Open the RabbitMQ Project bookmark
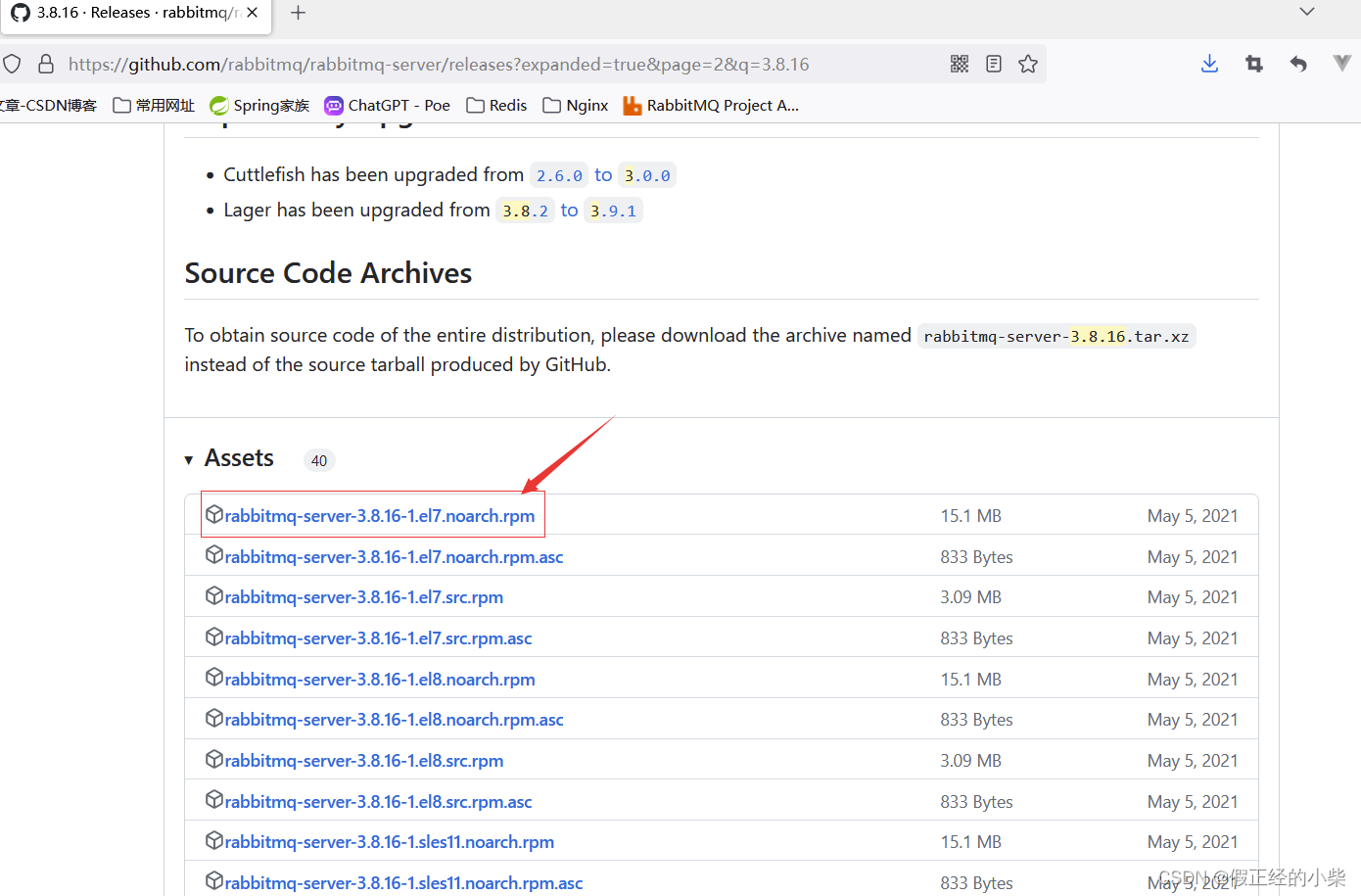Screen dimensions: 1361x896 point(711,105)
